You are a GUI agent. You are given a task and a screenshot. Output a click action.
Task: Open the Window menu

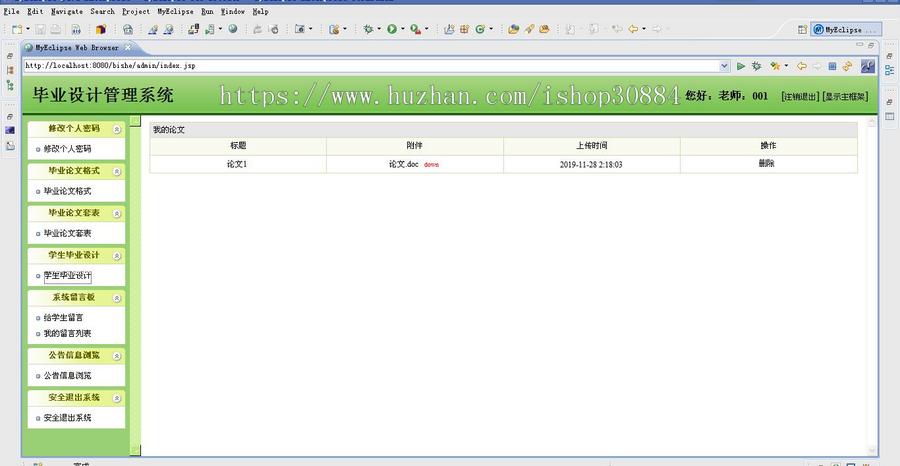[232, 11]
